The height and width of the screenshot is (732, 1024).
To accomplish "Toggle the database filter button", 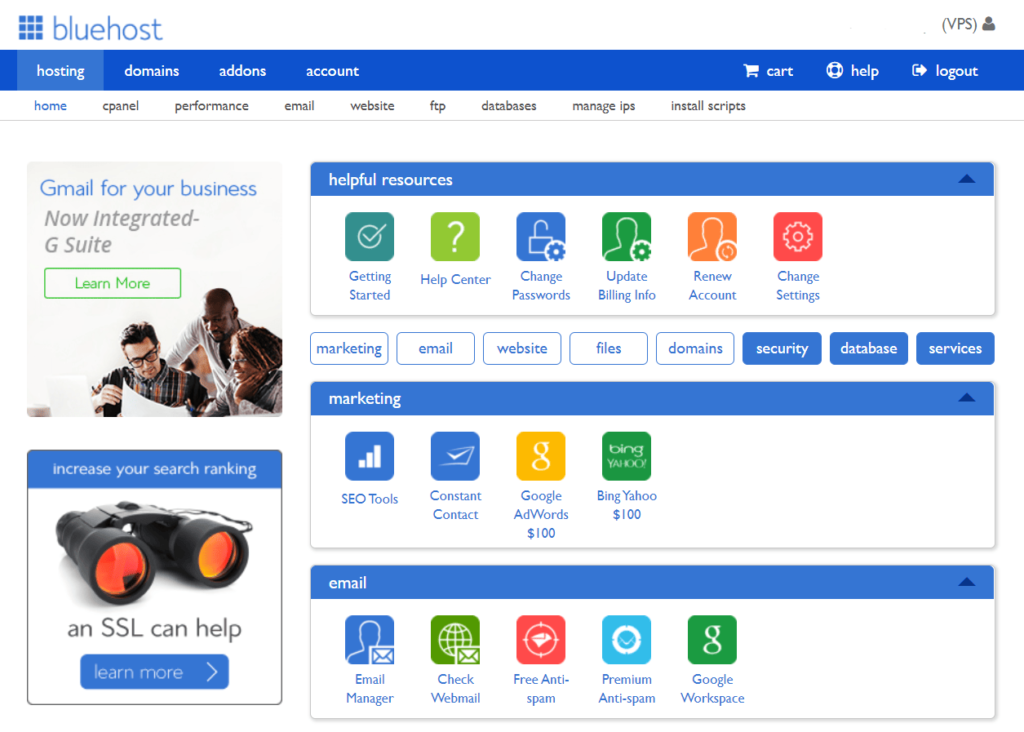I will pos(869,348).
